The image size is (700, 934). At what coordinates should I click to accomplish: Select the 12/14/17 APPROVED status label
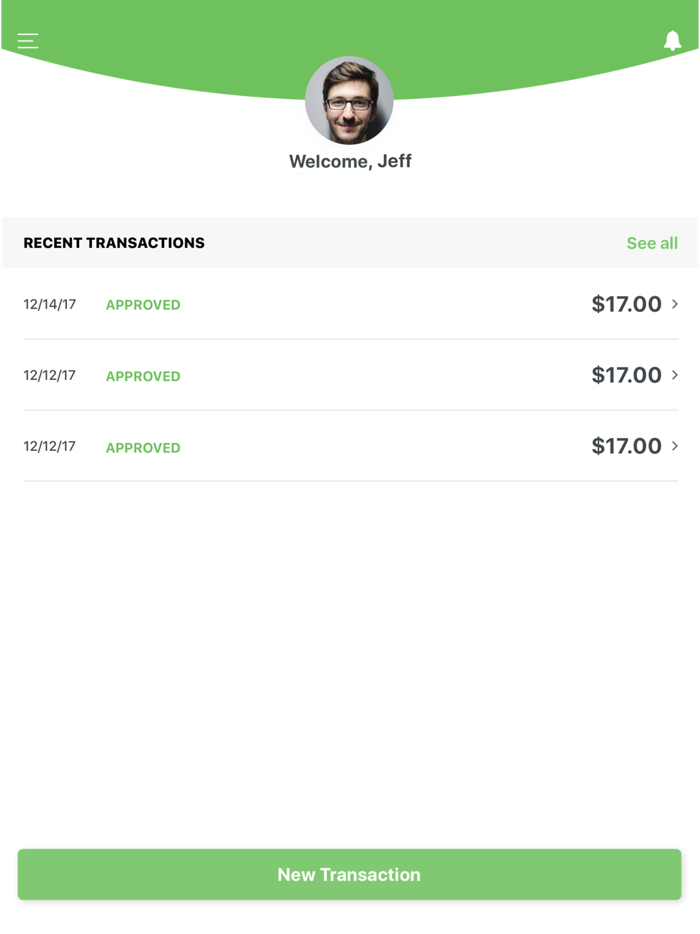[x=142, y=304]
